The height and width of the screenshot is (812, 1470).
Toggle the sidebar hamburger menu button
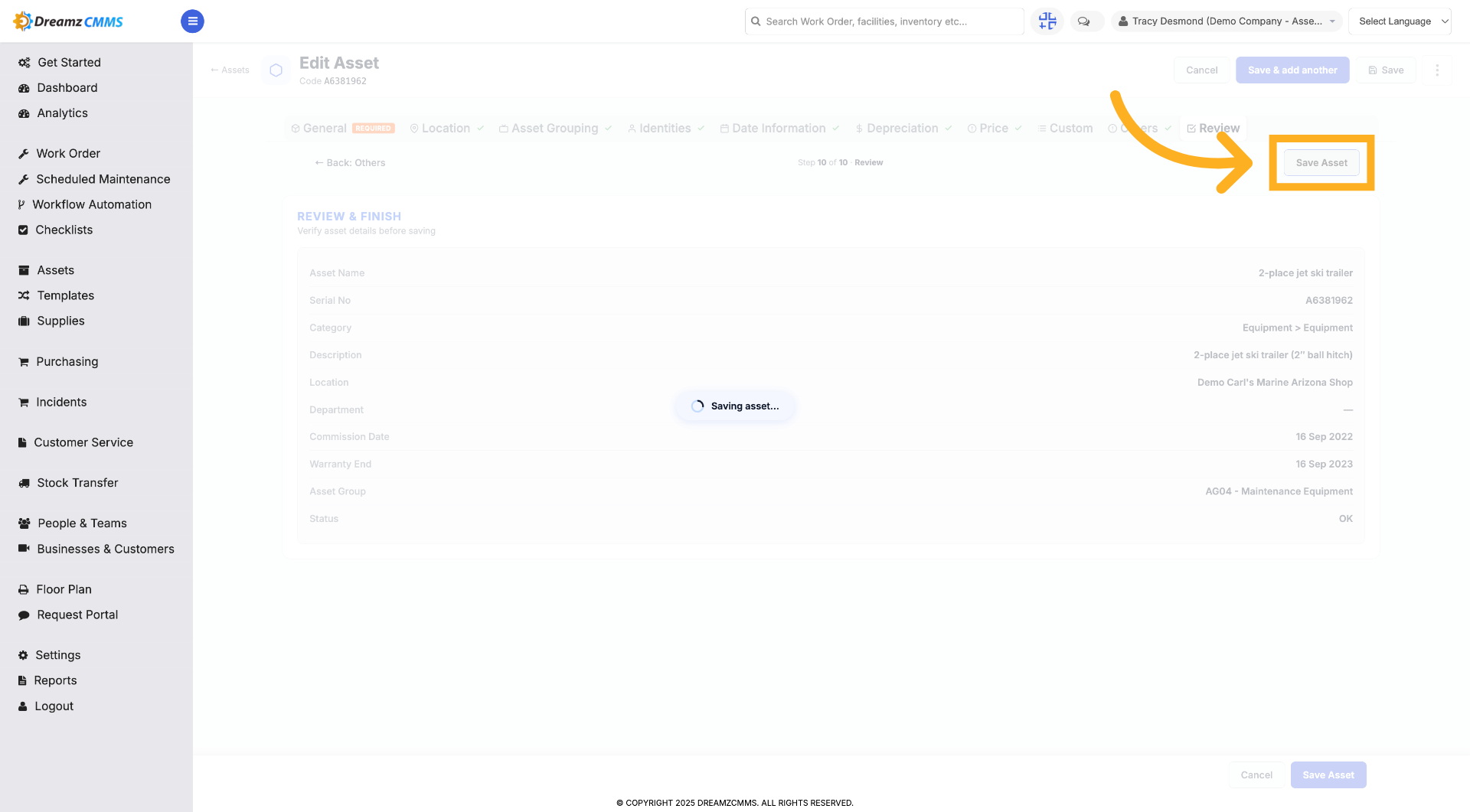pos(192,21)
